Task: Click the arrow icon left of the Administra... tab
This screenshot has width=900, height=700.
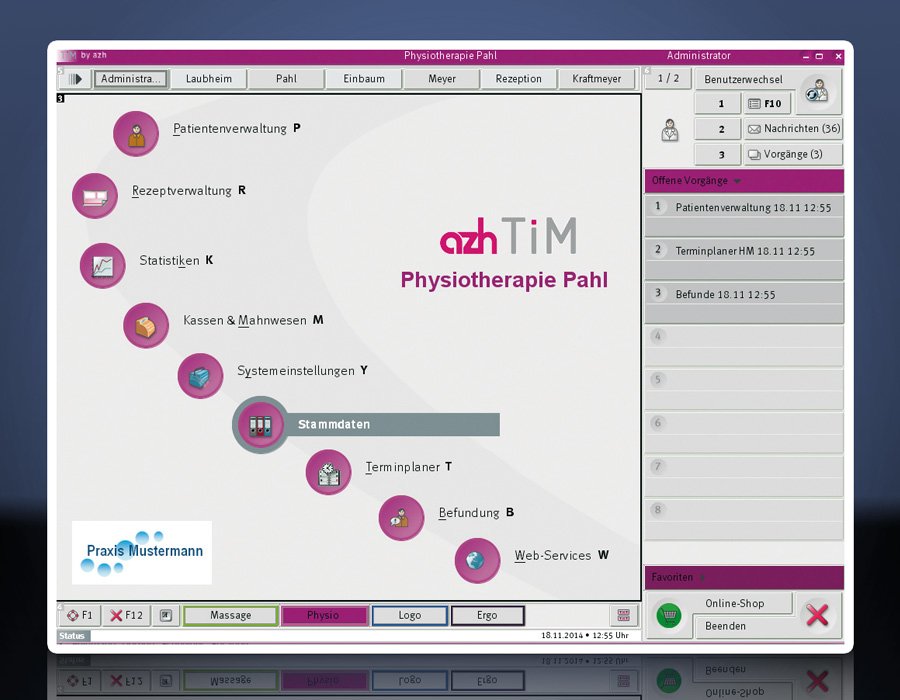Action: pos(76,79)
